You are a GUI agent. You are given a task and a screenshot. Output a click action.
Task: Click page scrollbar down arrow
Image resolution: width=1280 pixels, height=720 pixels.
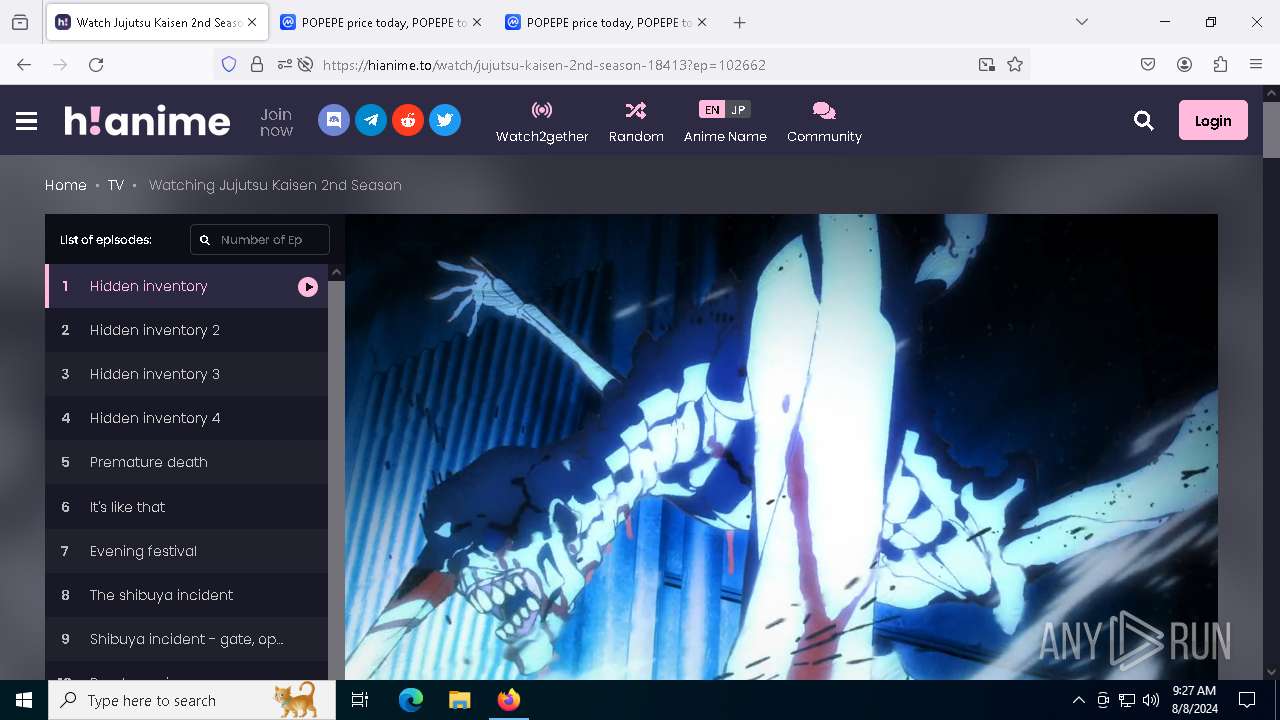pyautogui.click(x=1271, y=672)
